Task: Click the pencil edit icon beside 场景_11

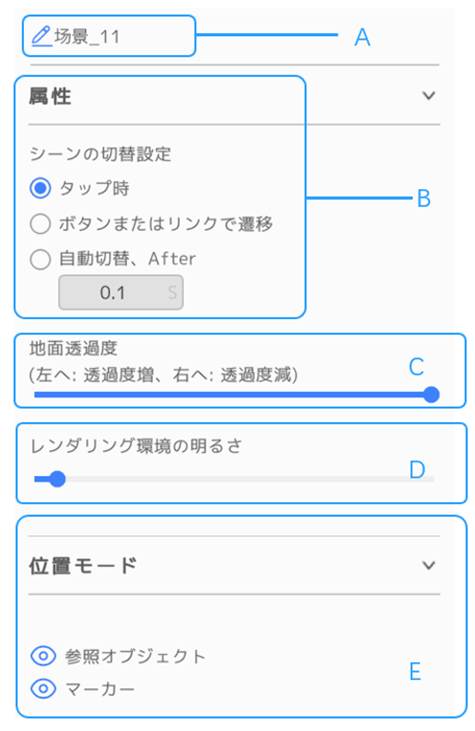Action: click(41, 36)
